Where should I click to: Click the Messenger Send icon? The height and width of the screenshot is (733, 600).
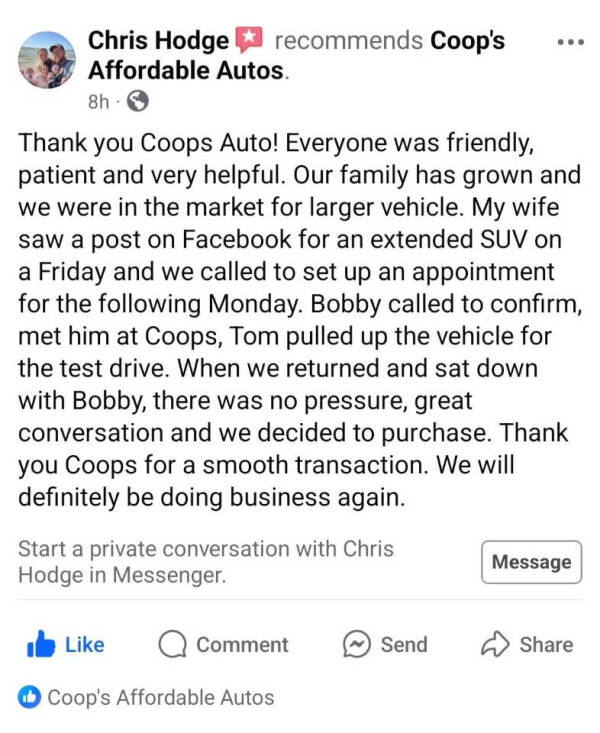coord(357,645)
